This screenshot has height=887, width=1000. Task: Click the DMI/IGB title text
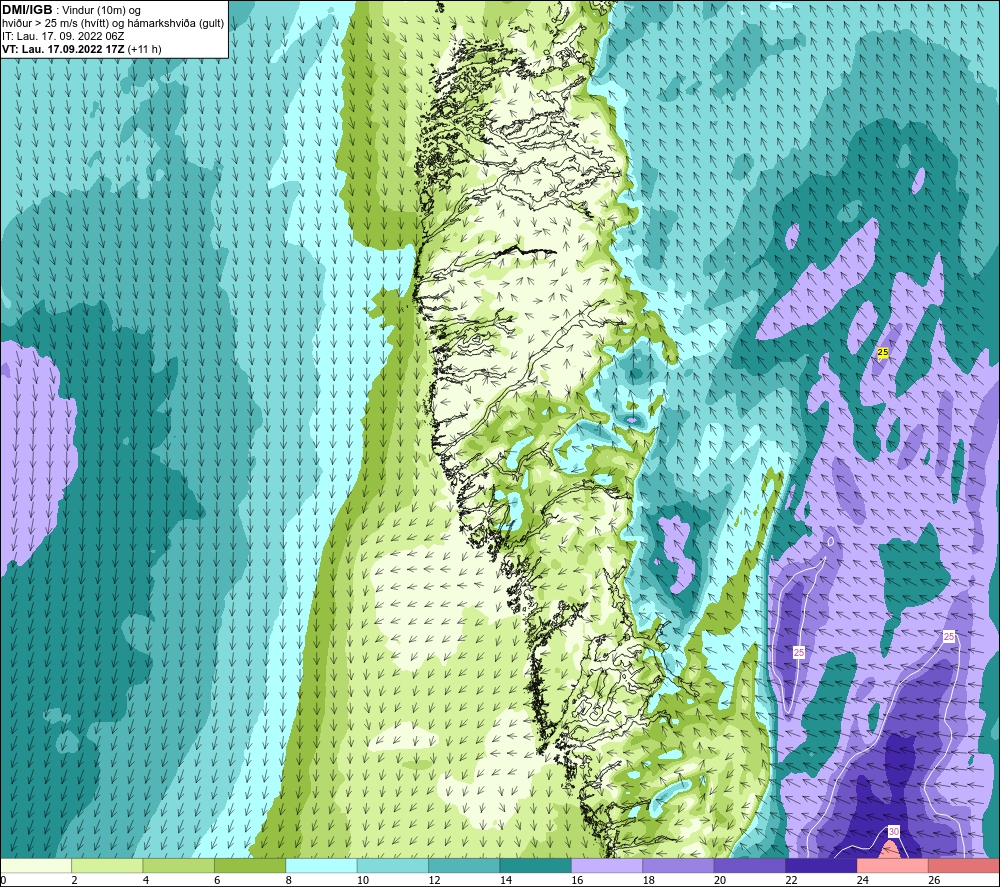(x=27, y=10)
